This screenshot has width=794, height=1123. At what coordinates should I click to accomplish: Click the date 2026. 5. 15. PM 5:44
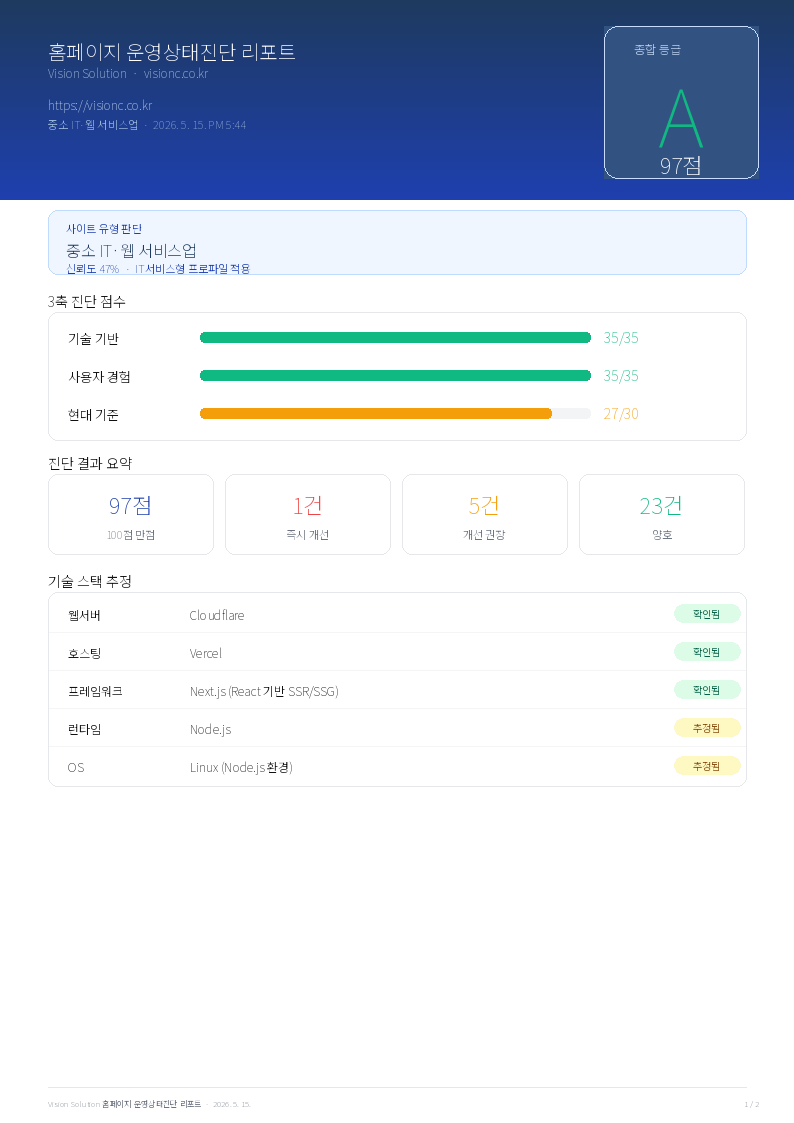(x=200, y=125)
